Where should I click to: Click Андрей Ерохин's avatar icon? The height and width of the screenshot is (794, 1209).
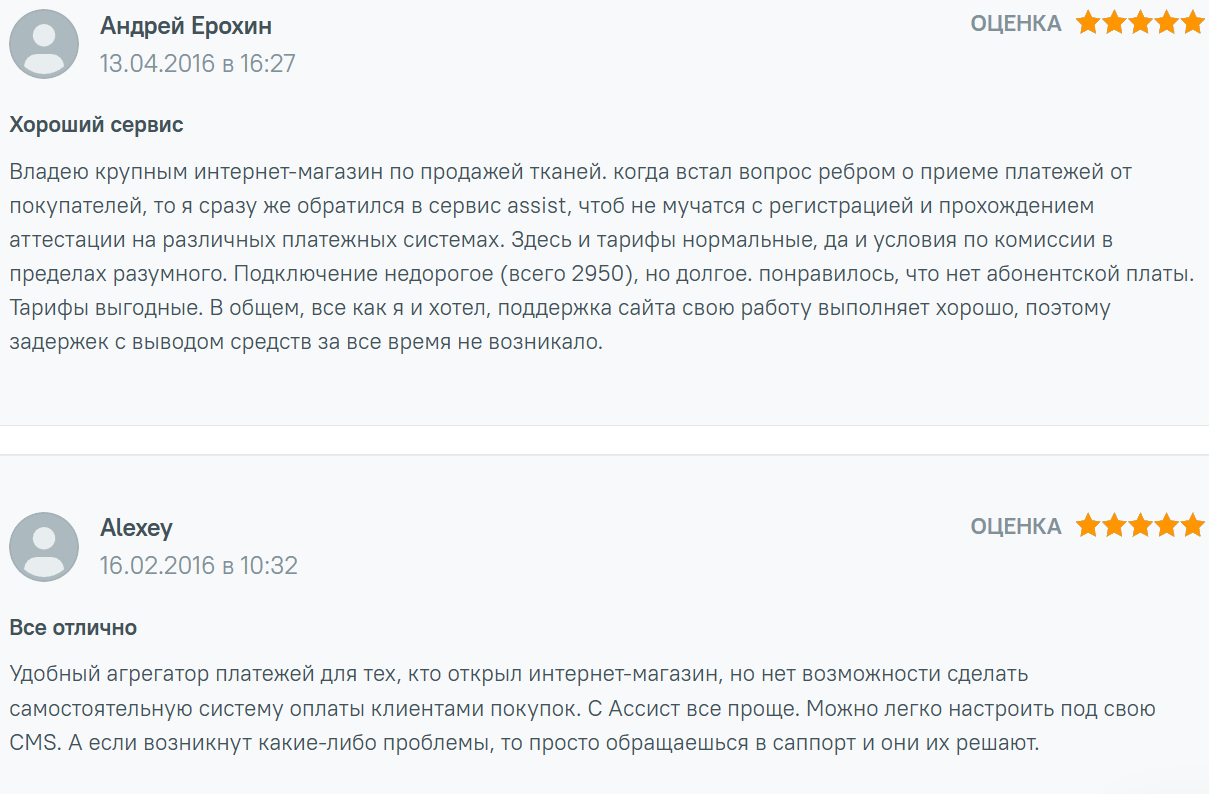(44, 44)
